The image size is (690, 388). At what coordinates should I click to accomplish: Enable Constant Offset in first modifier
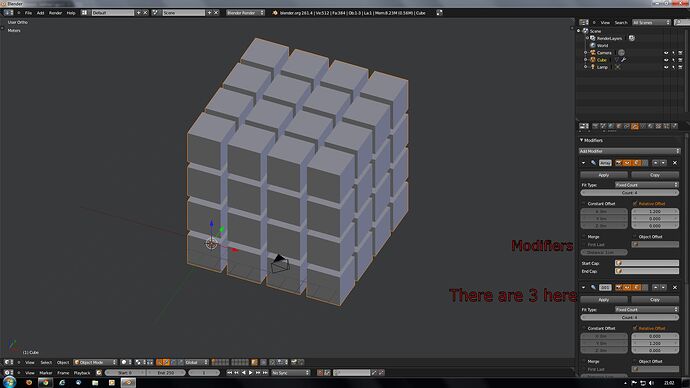tap(584, 204)
